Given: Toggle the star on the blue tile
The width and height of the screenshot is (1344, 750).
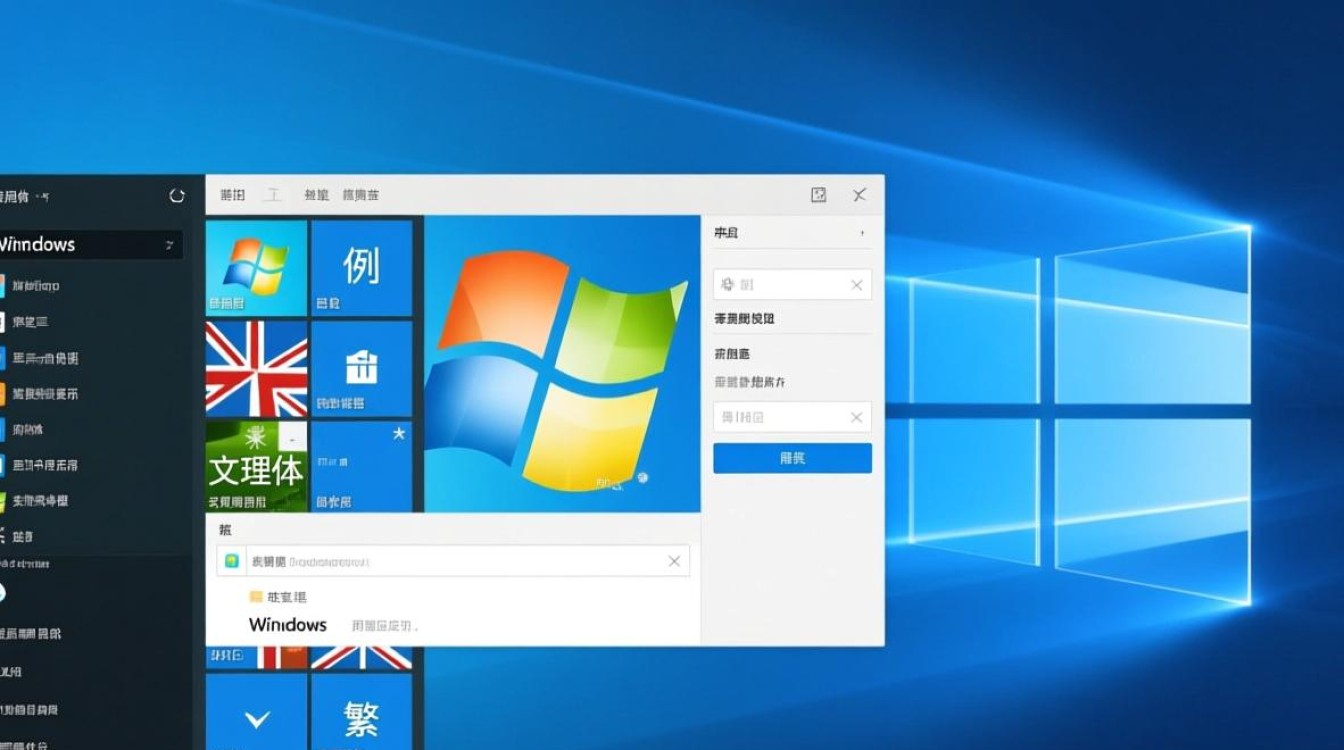Looking at the screenshot, I should (399, 435).
